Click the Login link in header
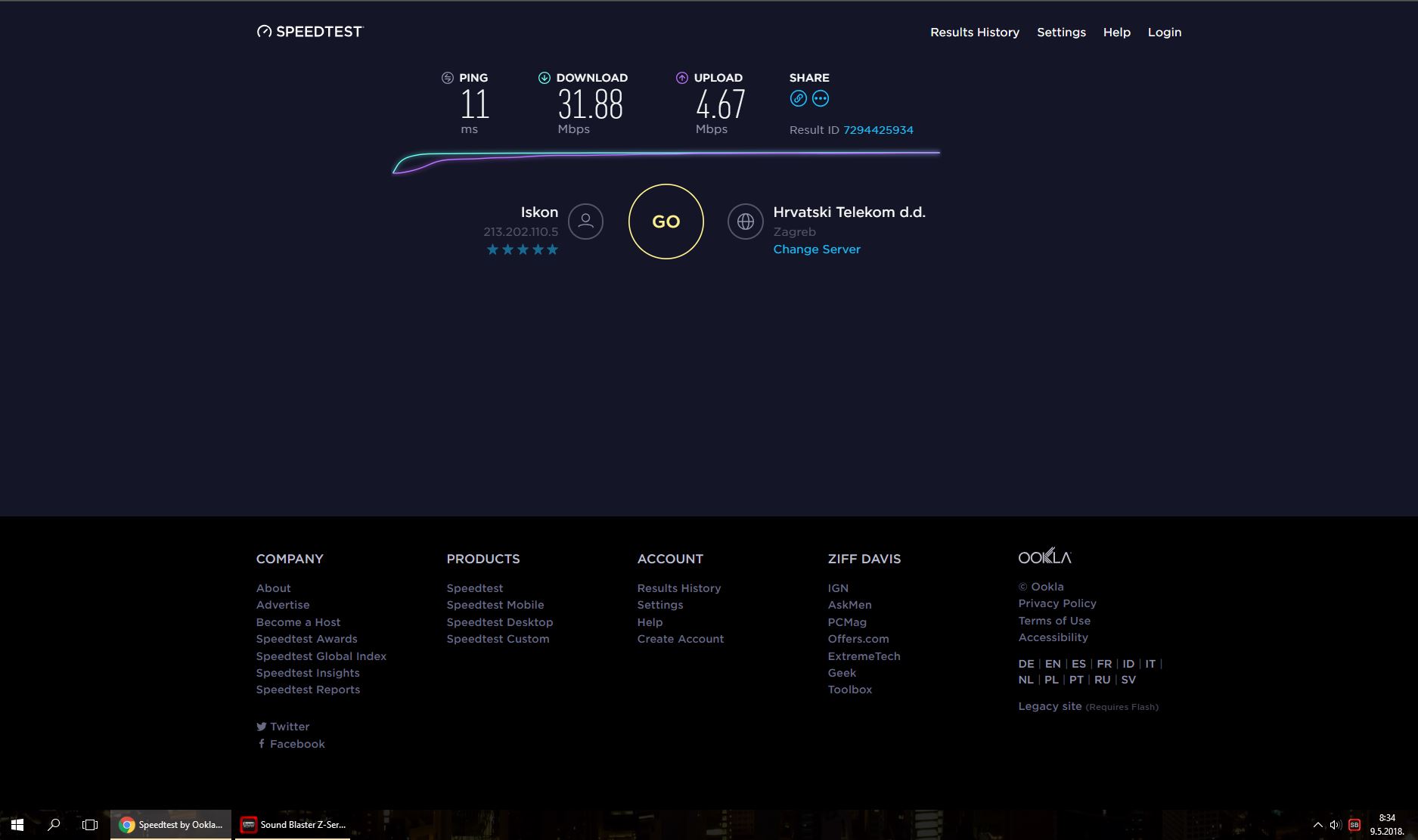This screenshot has width=1418, height=840. click(1164, 33)
